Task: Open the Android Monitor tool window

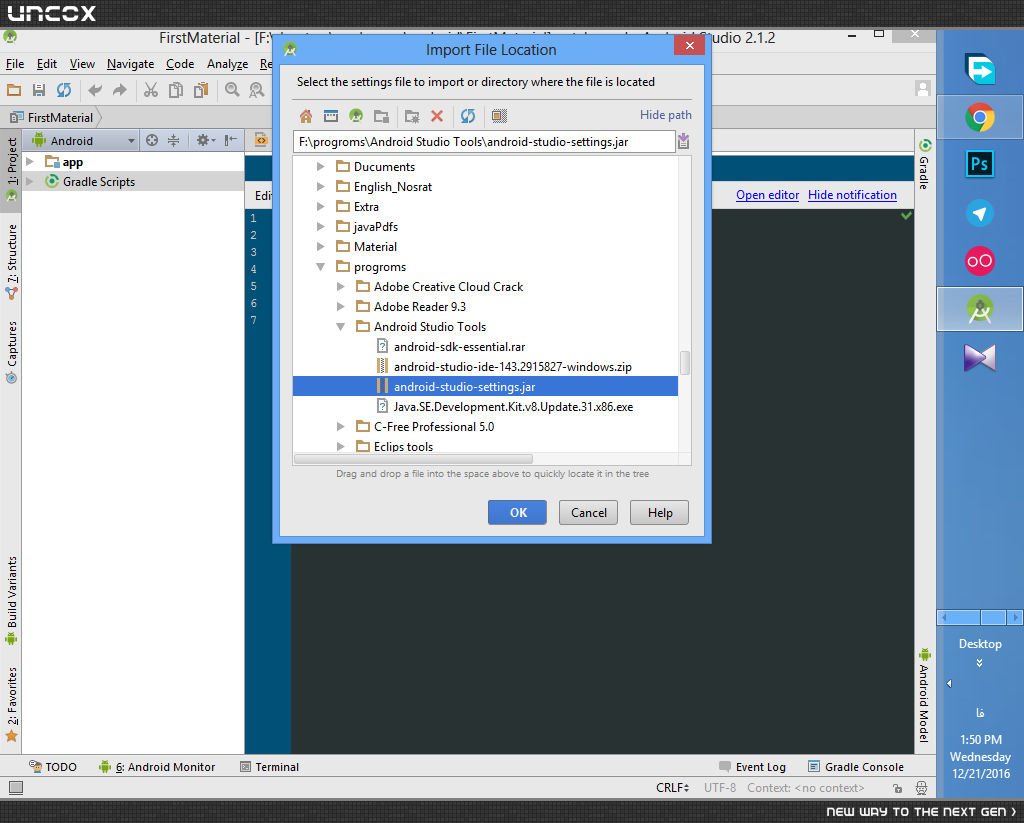Action: click(x=157, y=767)
